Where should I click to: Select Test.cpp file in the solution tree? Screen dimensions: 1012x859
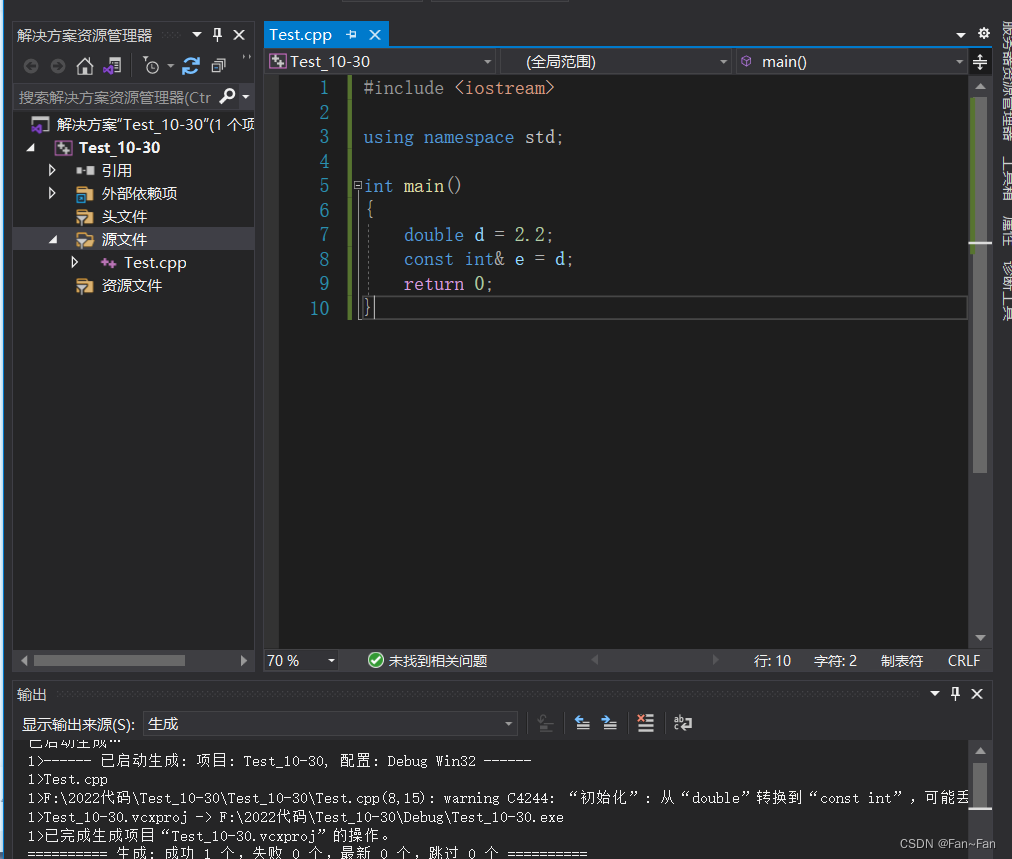(x=155, y=263)
